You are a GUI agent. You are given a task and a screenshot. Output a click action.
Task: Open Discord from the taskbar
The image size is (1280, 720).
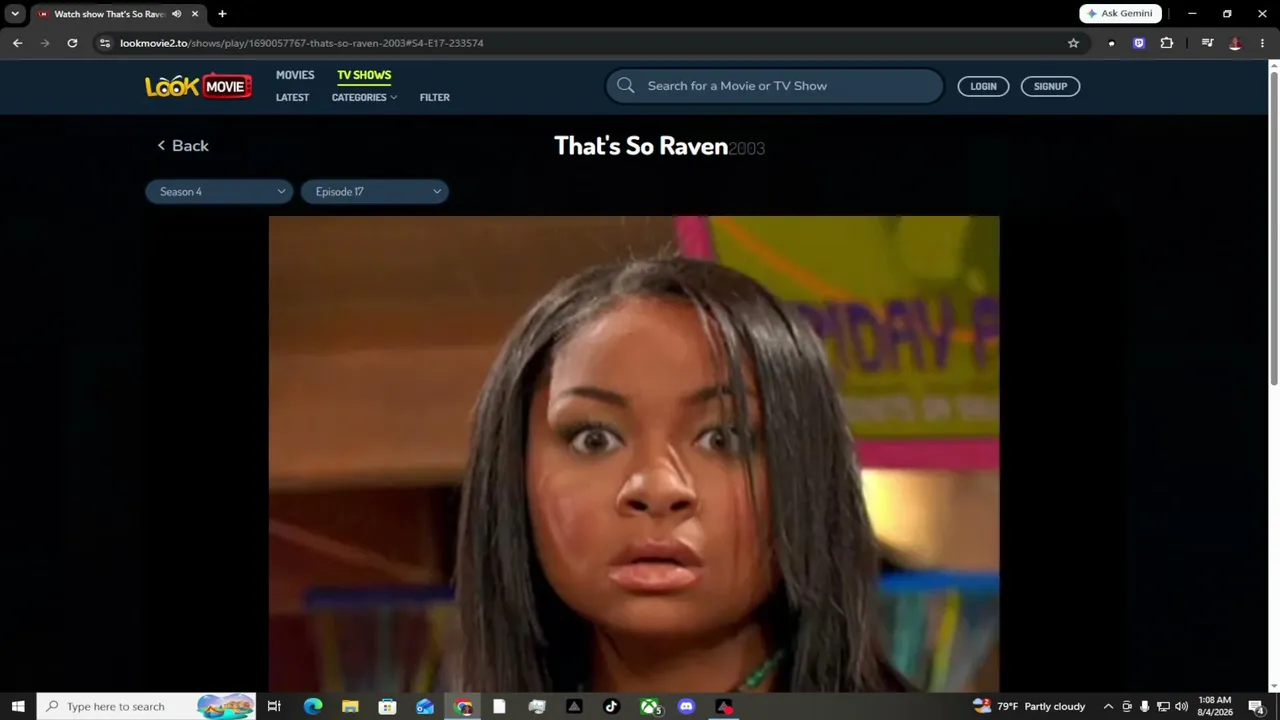coord(687,706)
